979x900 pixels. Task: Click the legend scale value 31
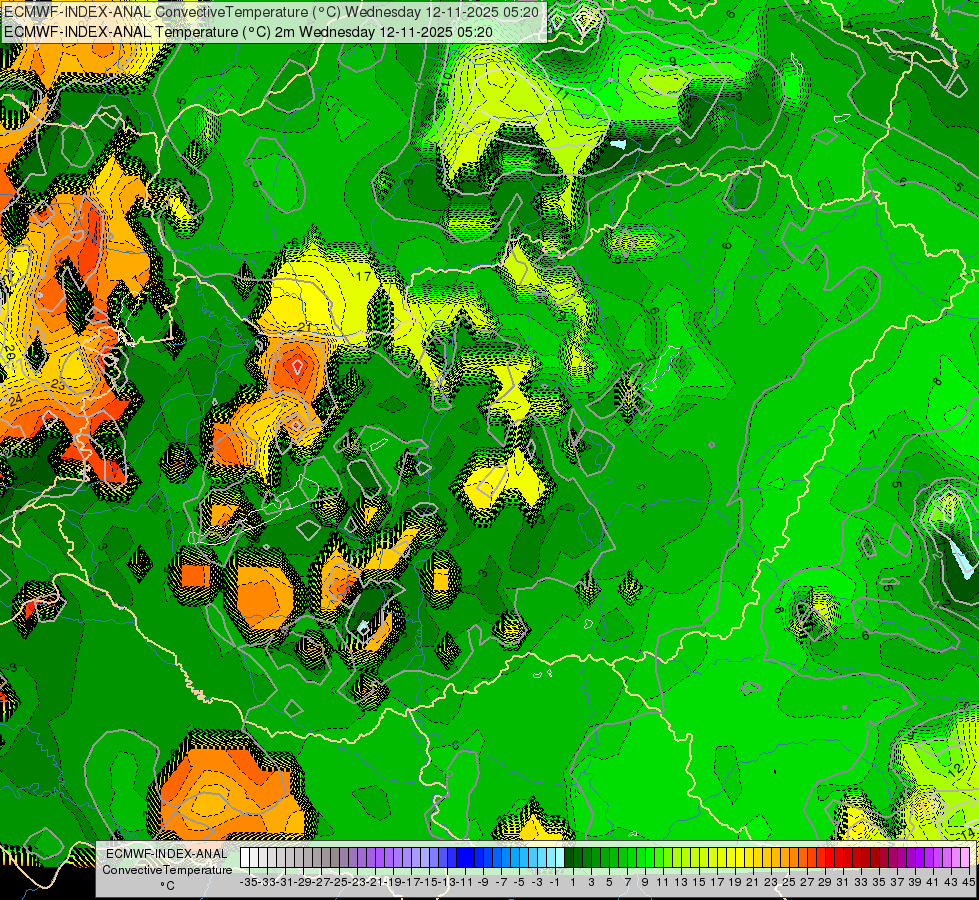tap(843, 882)
